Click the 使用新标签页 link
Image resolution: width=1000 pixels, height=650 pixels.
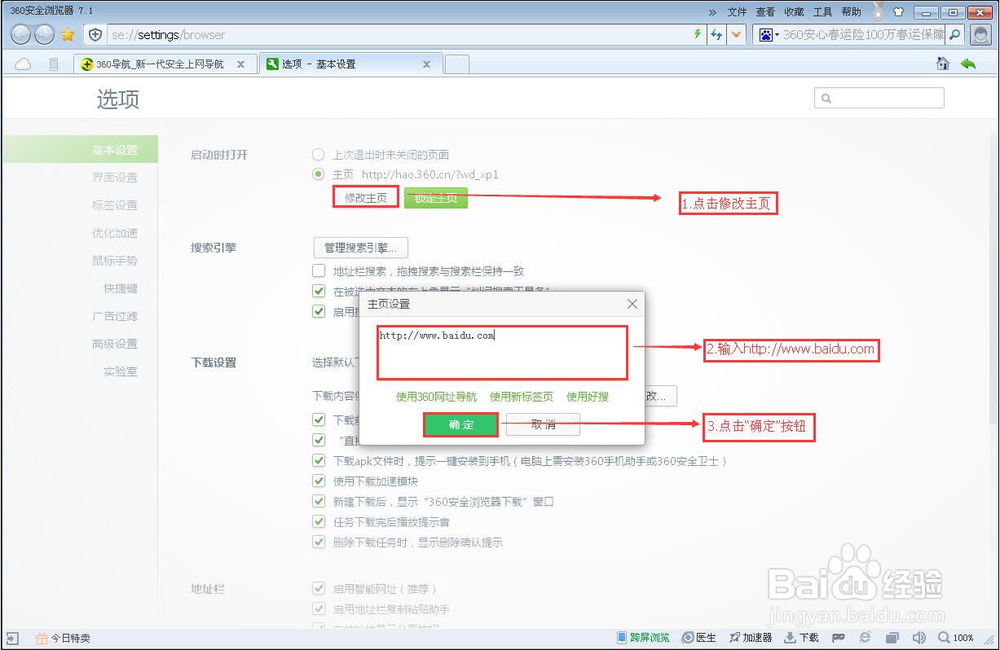521,396
